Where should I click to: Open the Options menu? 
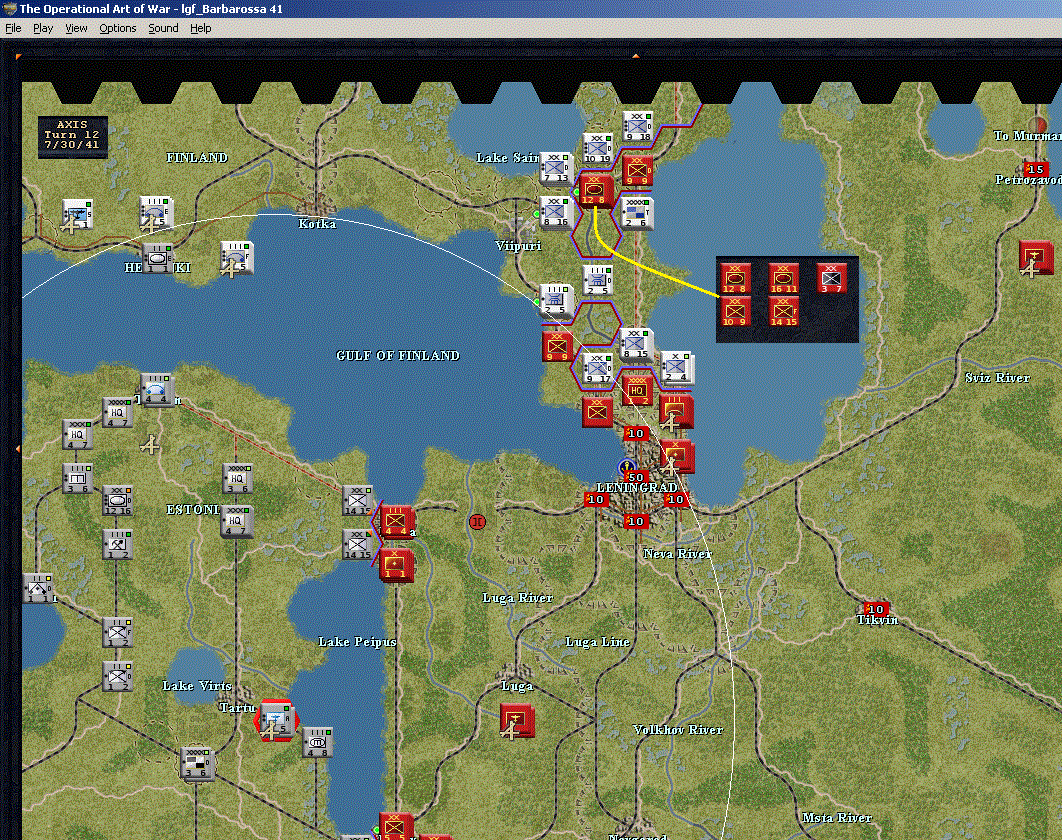click(x=118, y=28)
